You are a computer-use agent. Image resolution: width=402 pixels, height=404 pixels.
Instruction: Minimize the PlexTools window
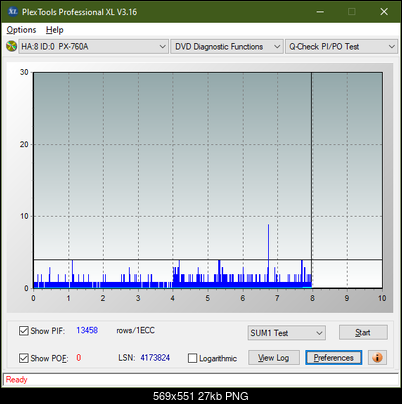point(320,12)
